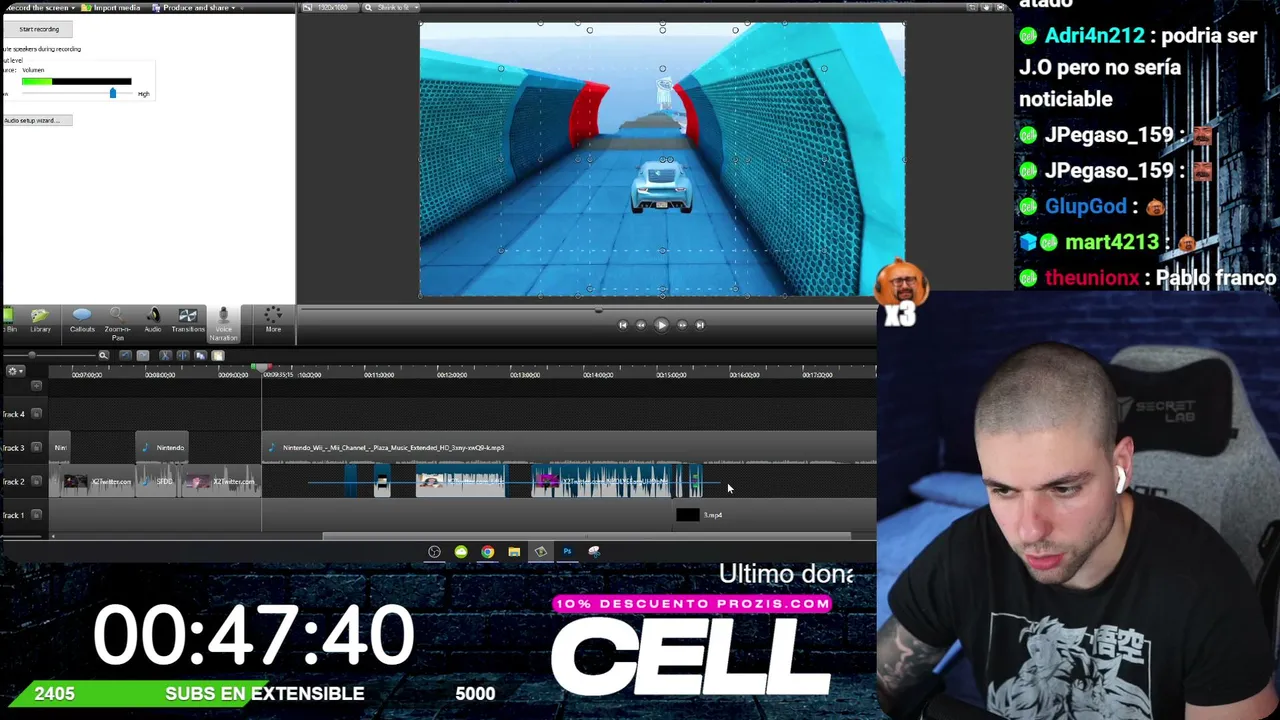This screenshot has height=720, width=1280.
Task: Select the Voice Narration tab
Action: click(223, 323)
